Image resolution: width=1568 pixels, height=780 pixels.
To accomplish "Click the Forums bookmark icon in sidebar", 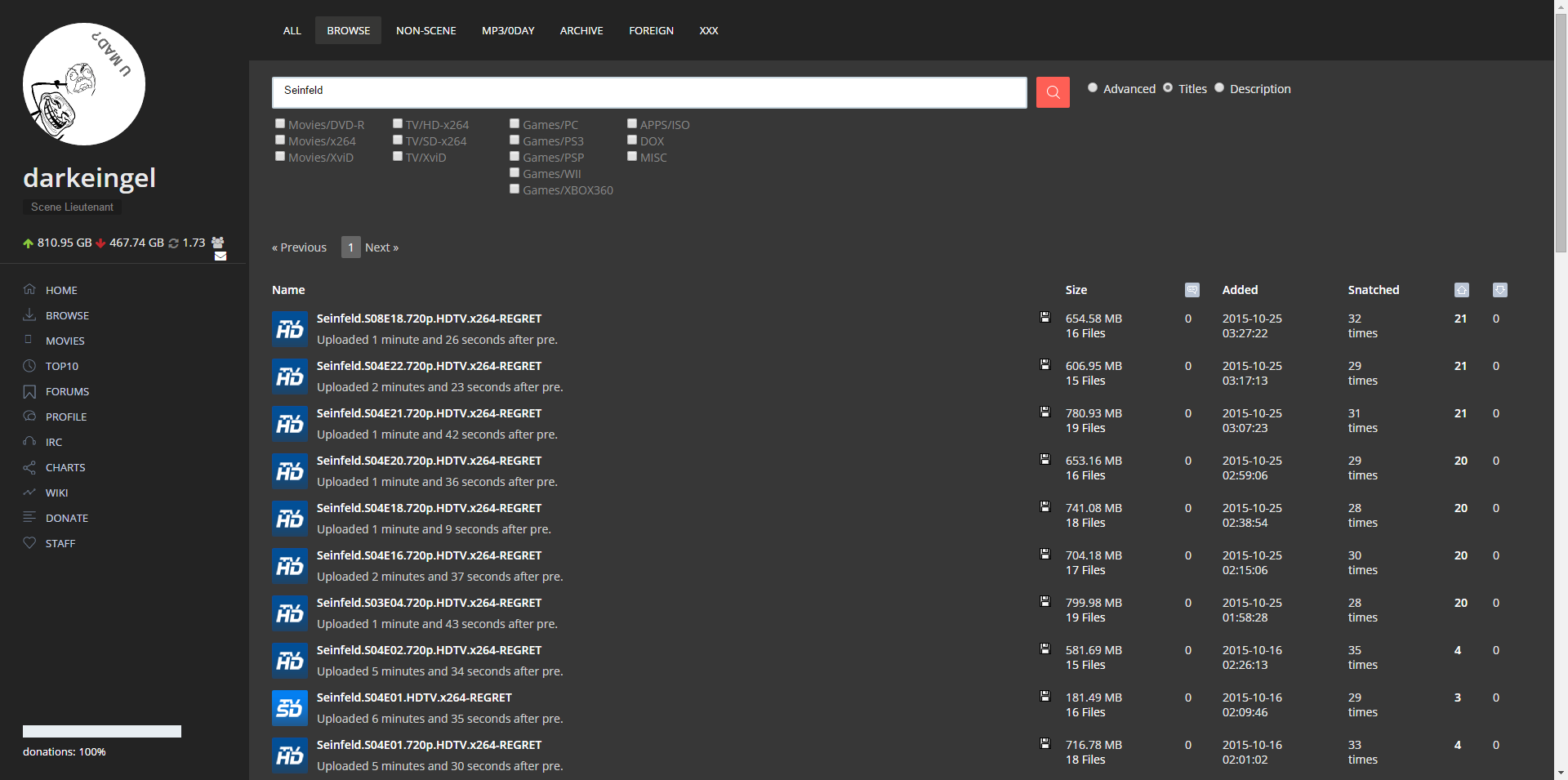I will [x=29, y=391].
